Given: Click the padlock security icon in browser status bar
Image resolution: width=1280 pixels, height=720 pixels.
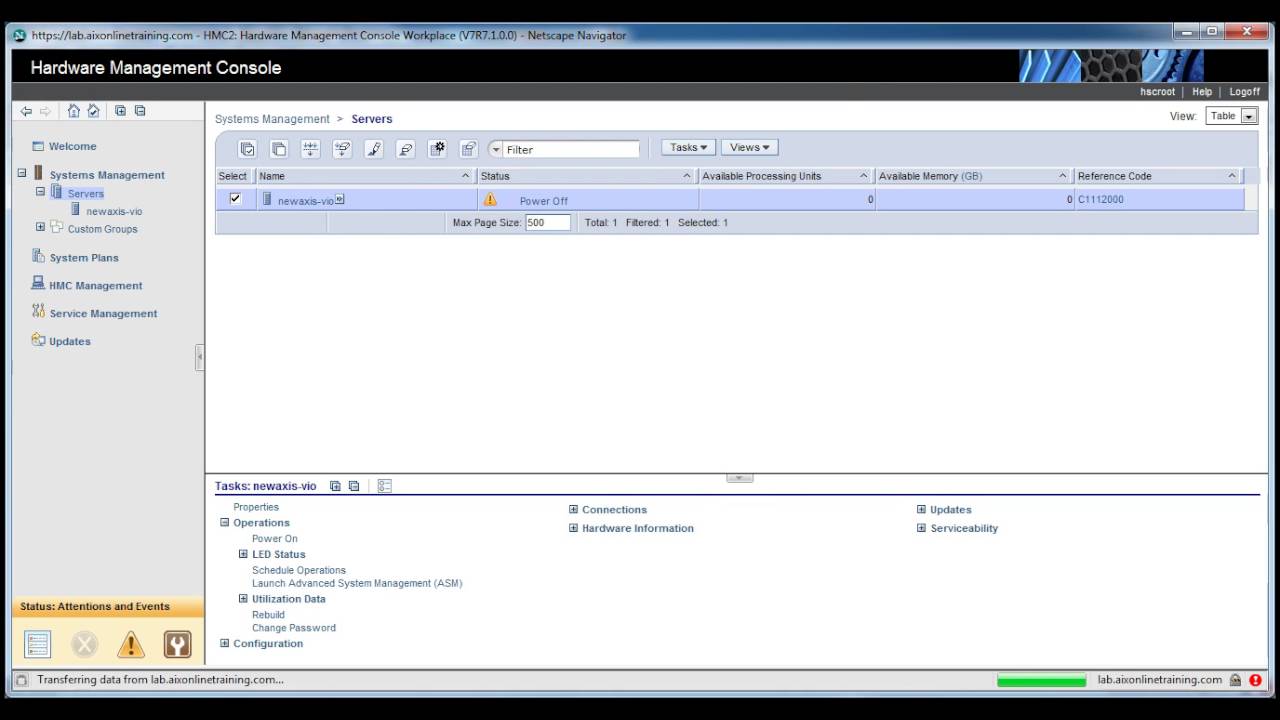Looking at the screenshot, I should pyautogui.click(x=1236, y=680).
